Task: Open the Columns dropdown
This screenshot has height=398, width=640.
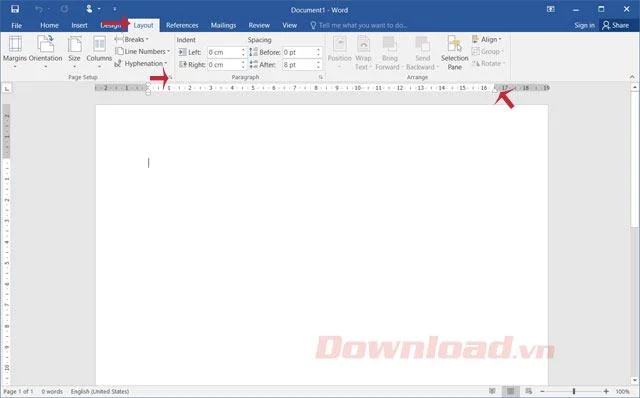Action: pyautogui.click(x=99, y=51)
